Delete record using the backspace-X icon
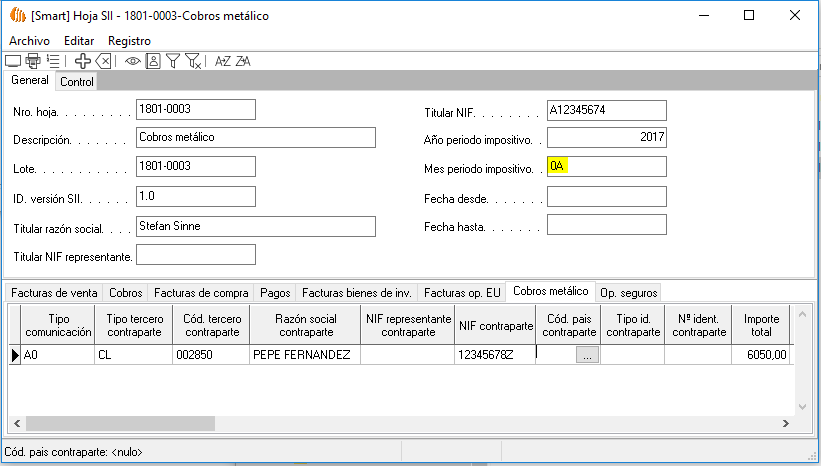 click(103, 61)
